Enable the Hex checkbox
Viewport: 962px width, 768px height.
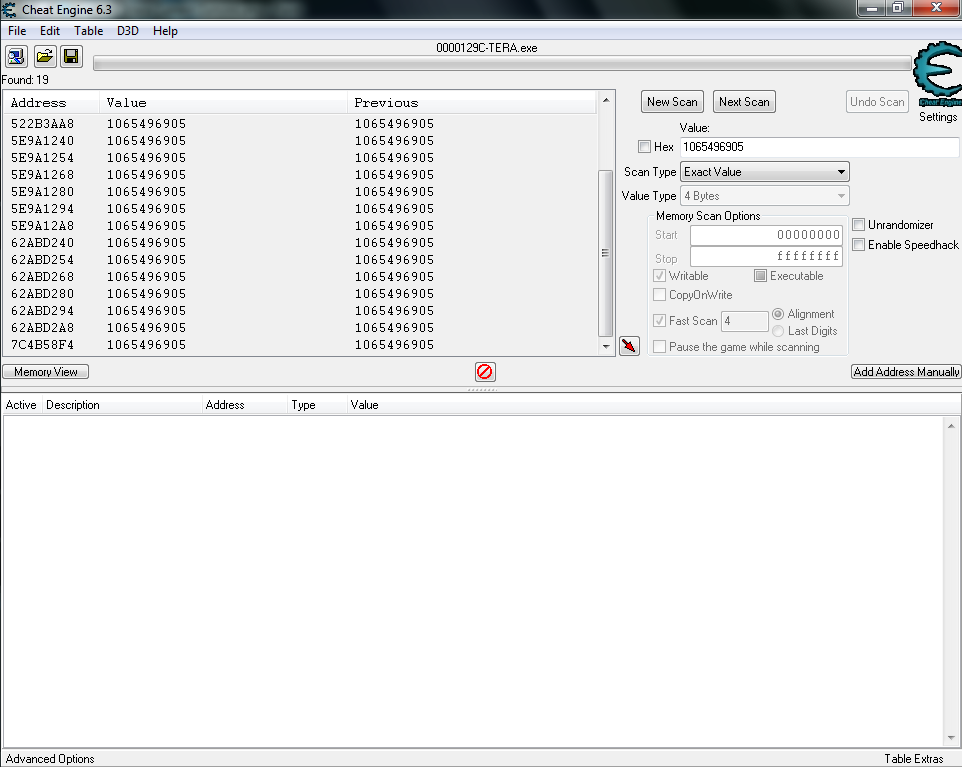[x=645, y=147]
